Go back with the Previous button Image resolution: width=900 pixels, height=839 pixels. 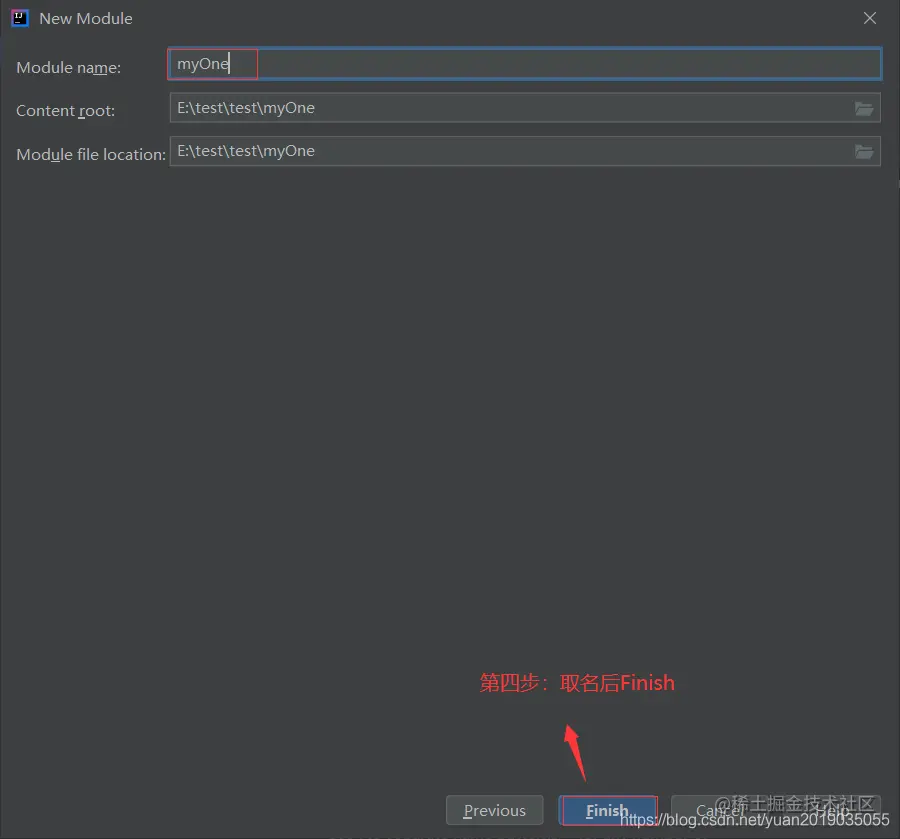pyautogui.click(x=495, y=810)
